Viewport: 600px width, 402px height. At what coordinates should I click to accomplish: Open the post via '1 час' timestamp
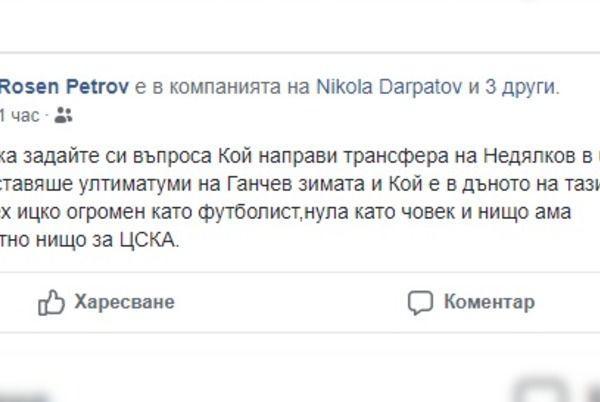coord(20,116)
